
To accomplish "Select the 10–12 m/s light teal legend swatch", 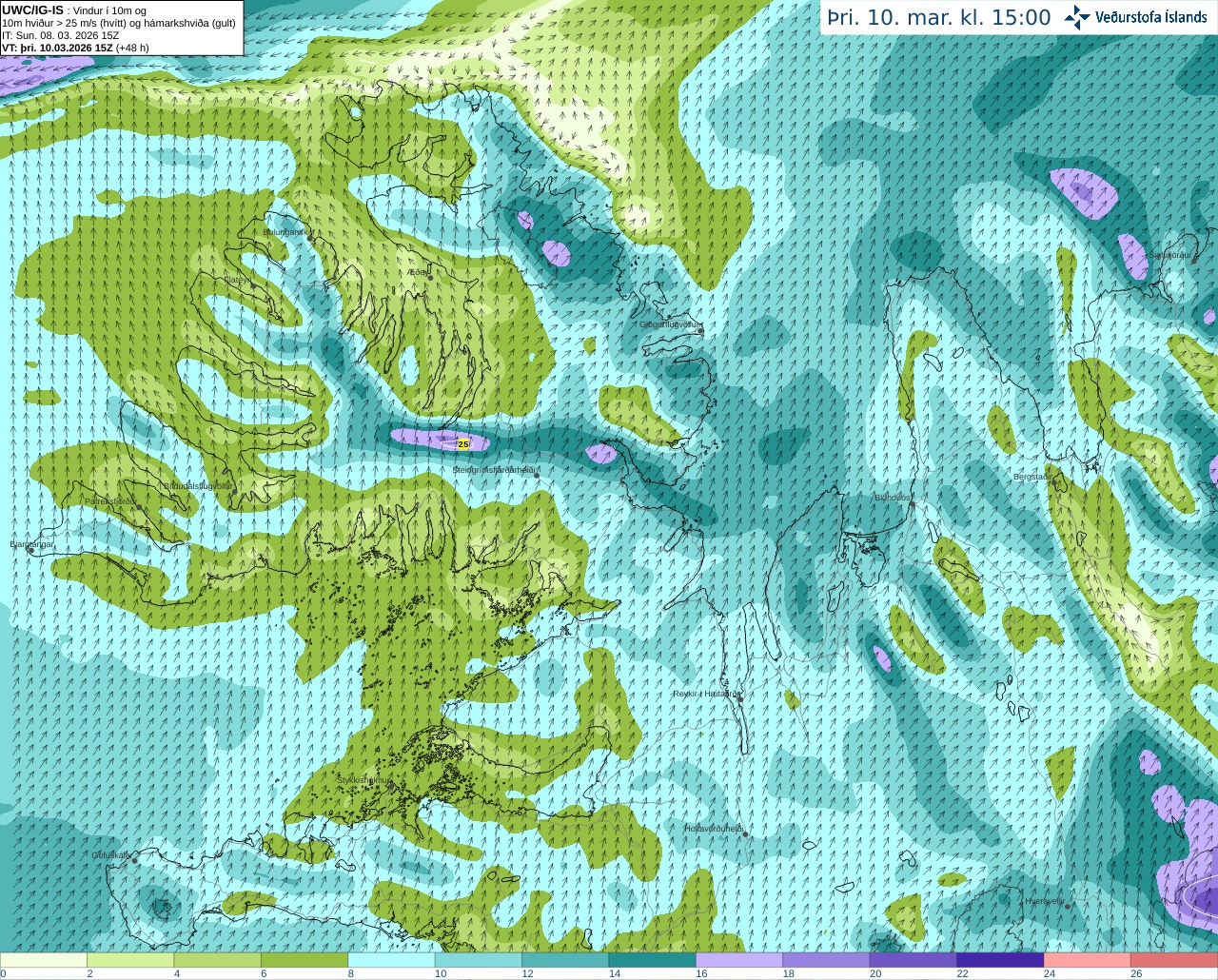I will pos(479,960).
